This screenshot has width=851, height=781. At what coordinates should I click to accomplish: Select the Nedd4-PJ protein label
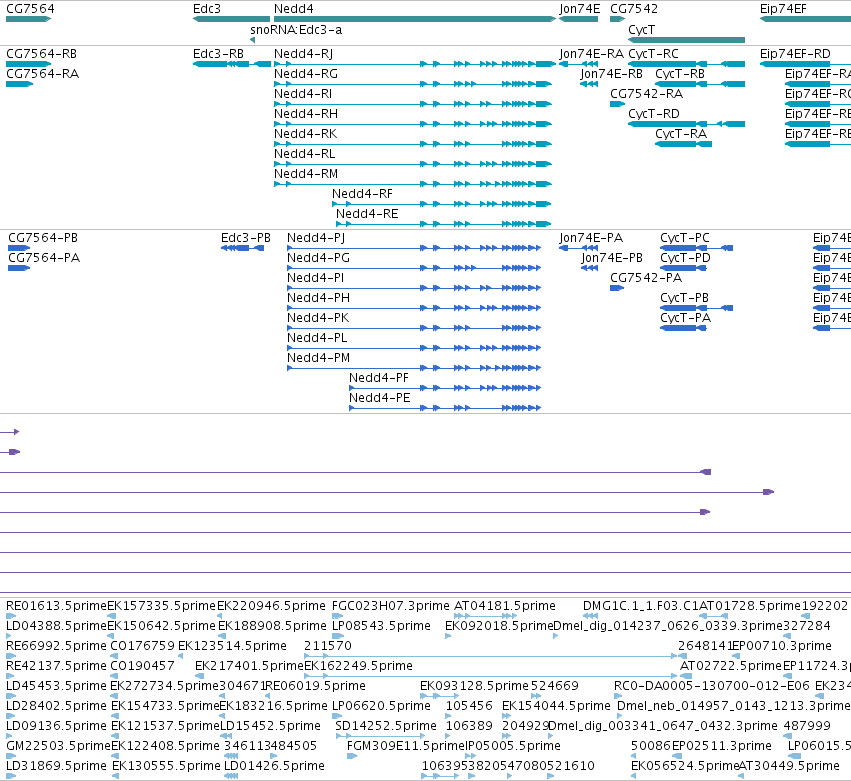pos(316,238)
